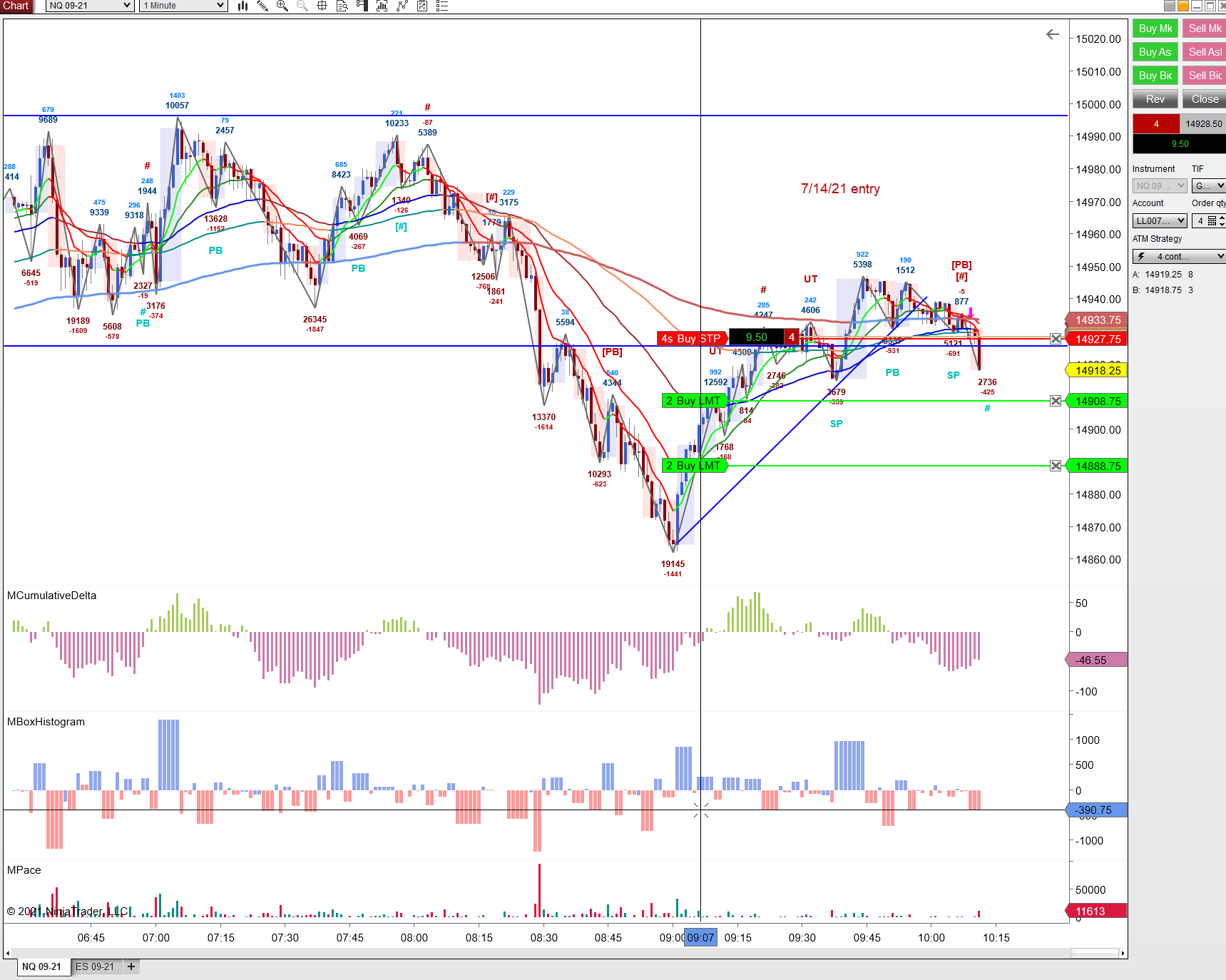Click the -46.55 delta value marker
The image size is (1226, 980).
pos(1096,660)
